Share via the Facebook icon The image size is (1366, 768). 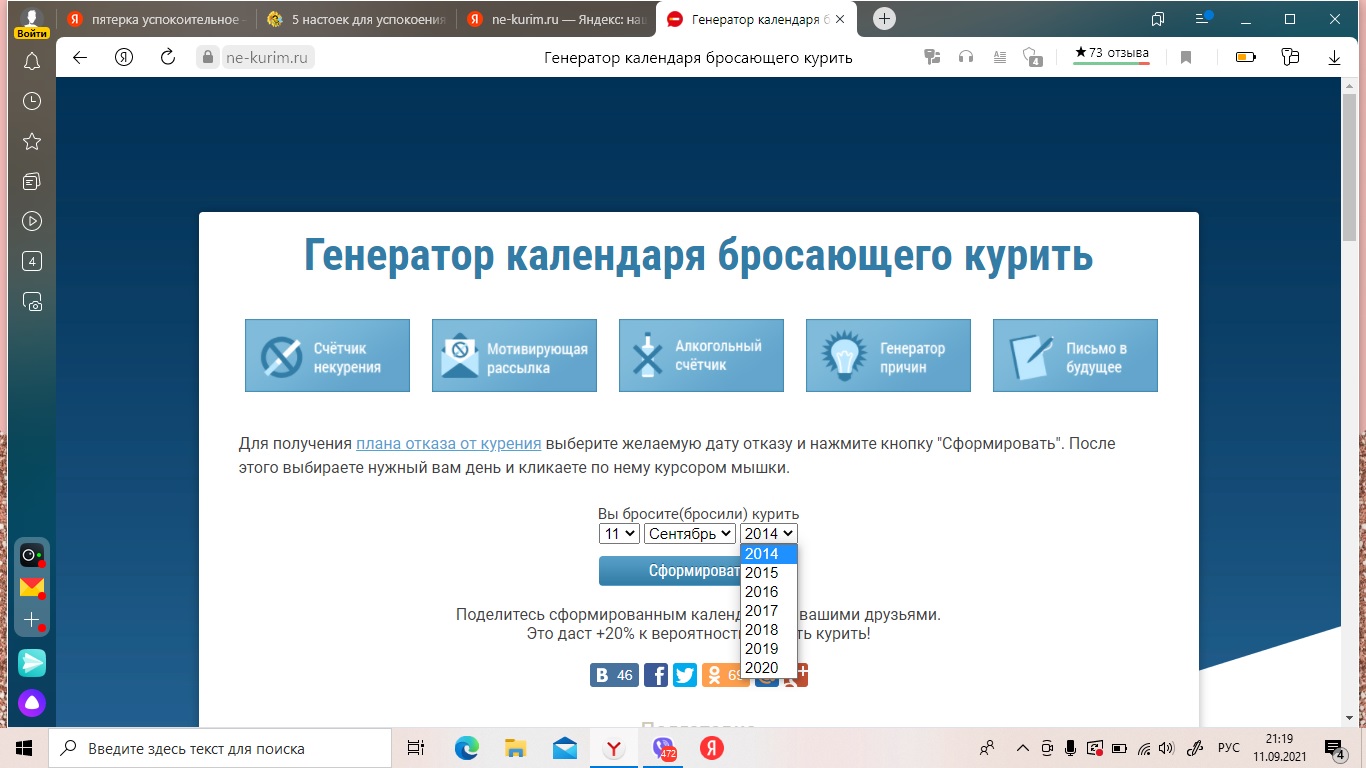(656, 675)
